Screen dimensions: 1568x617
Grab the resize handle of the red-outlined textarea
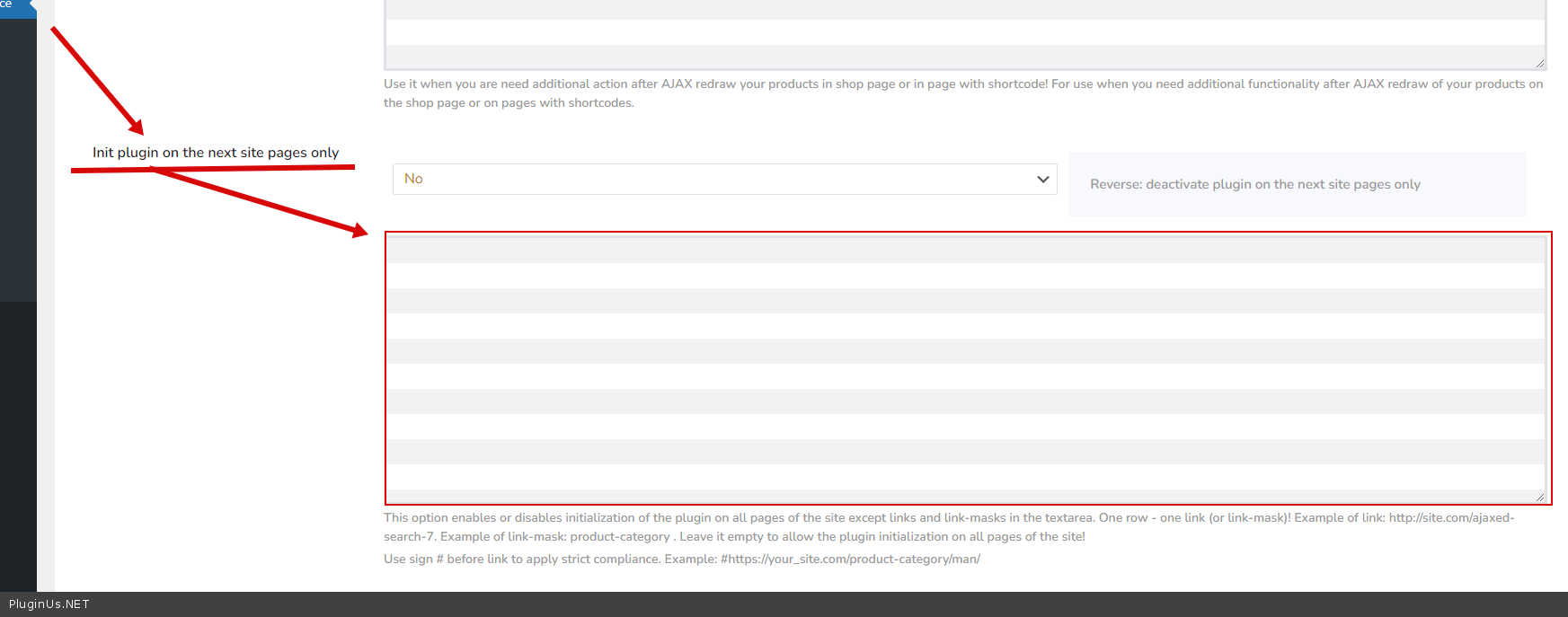point(1539,497)
